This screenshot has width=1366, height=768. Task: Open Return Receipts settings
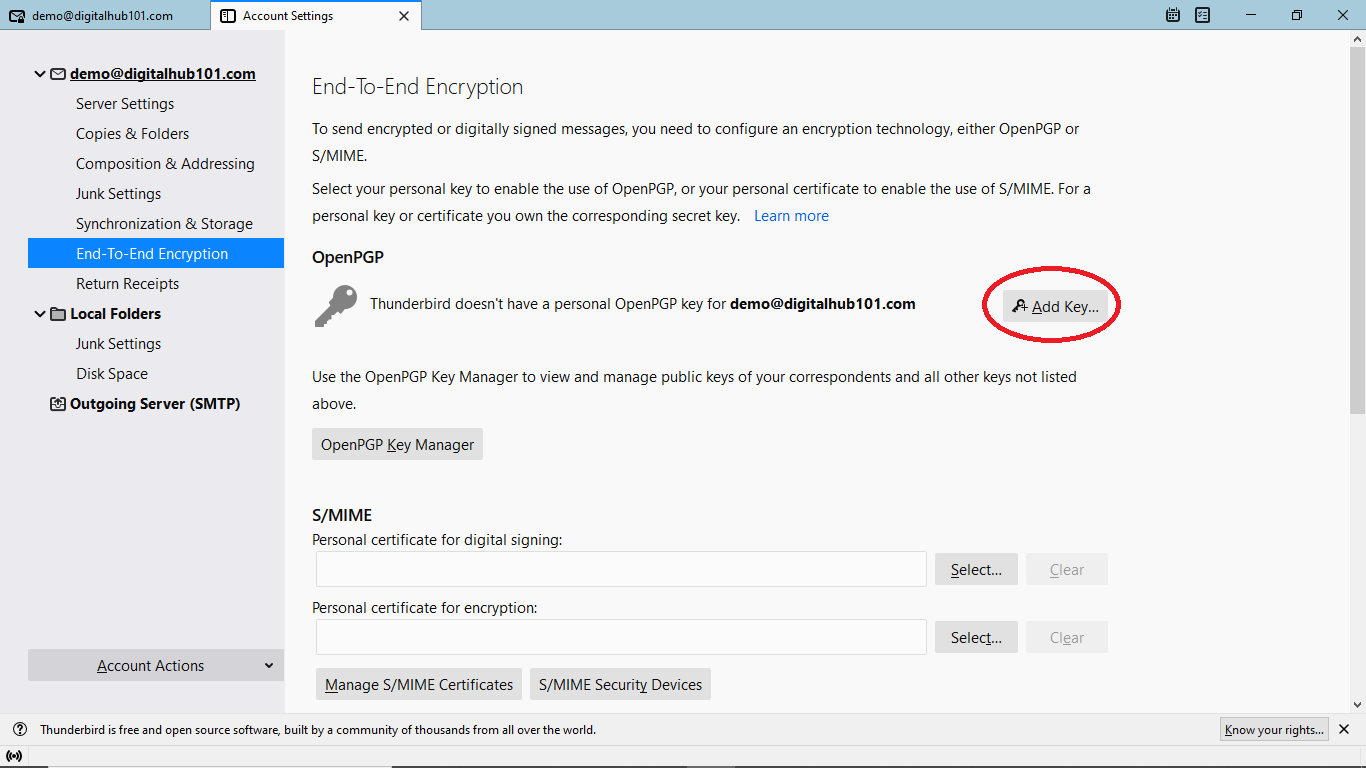[127, 284]
